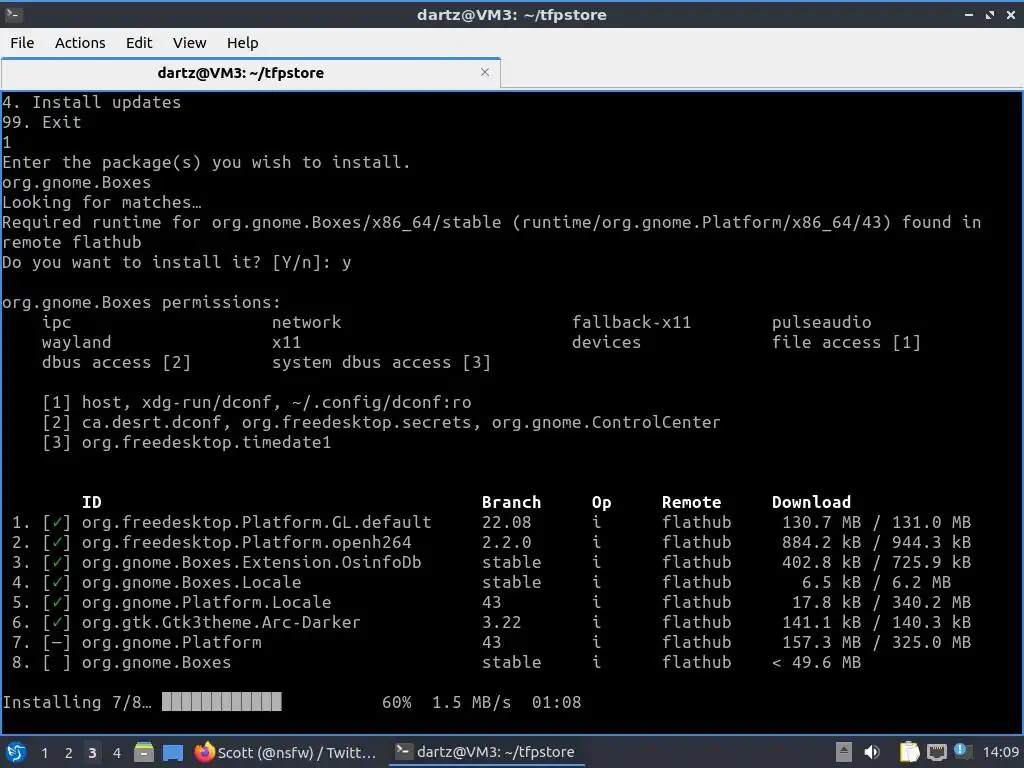Click the '99. Exit' menu line
1024x768 pixels.
[41, 122]
